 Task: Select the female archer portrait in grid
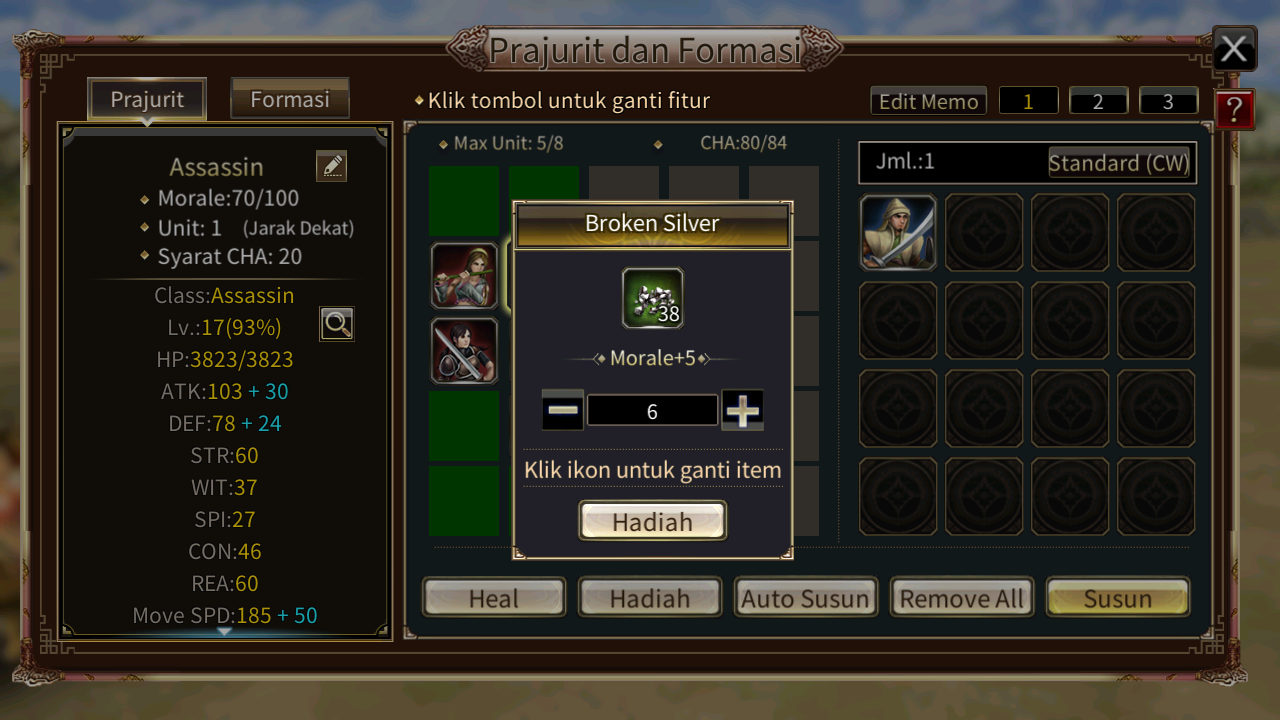click(465, 275)
